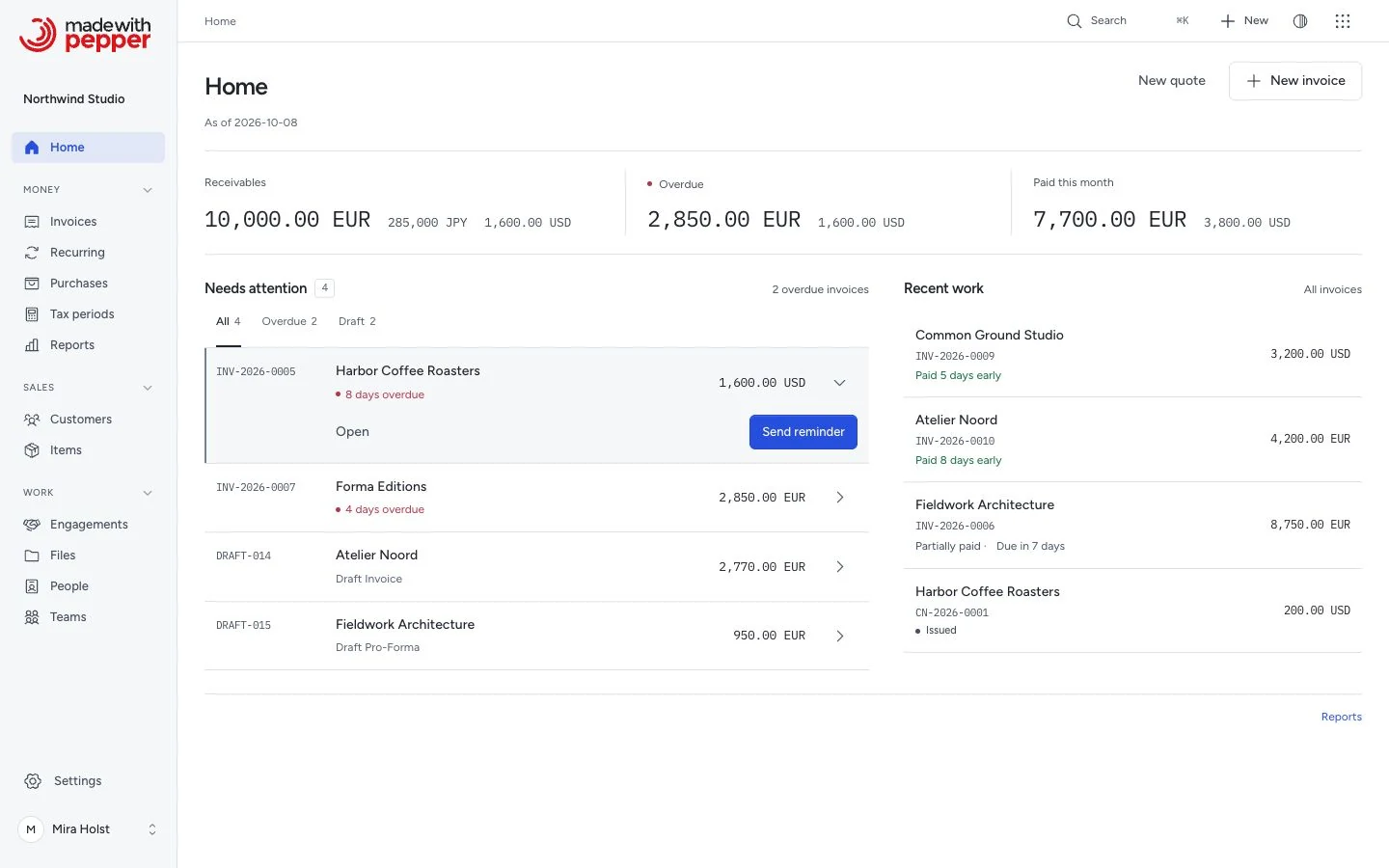Click the search magnifier icon
The image size is (1389, 868).
pos(1074,21)
